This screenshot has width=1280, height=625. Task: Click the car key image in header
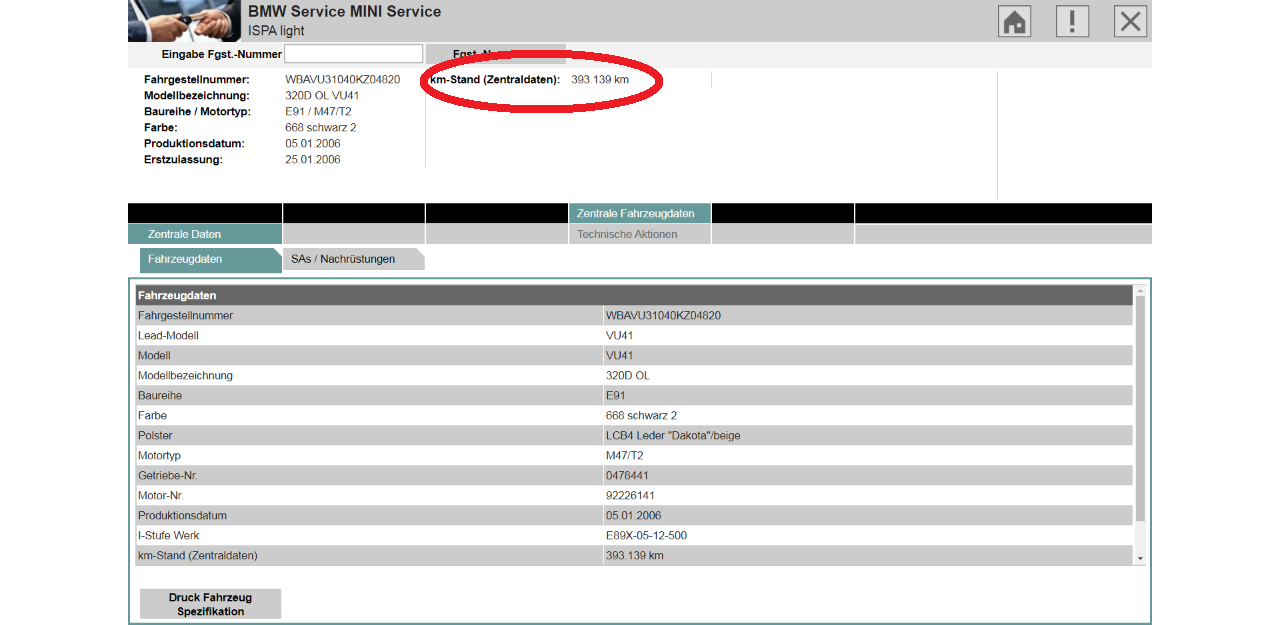point(184,20)
